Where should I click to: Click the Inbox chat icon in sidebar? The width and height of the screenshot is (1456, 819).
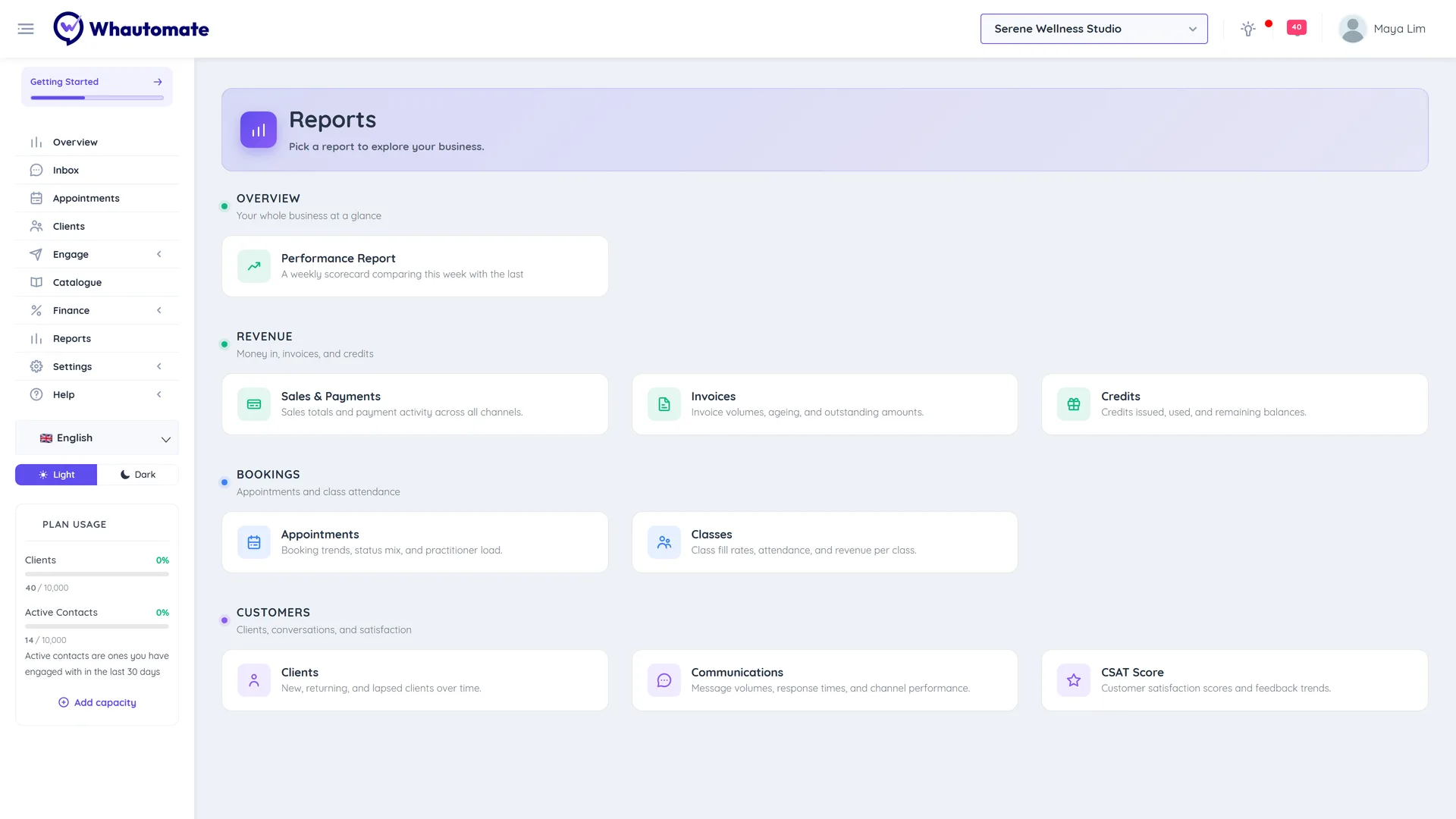tap(36, 170)
